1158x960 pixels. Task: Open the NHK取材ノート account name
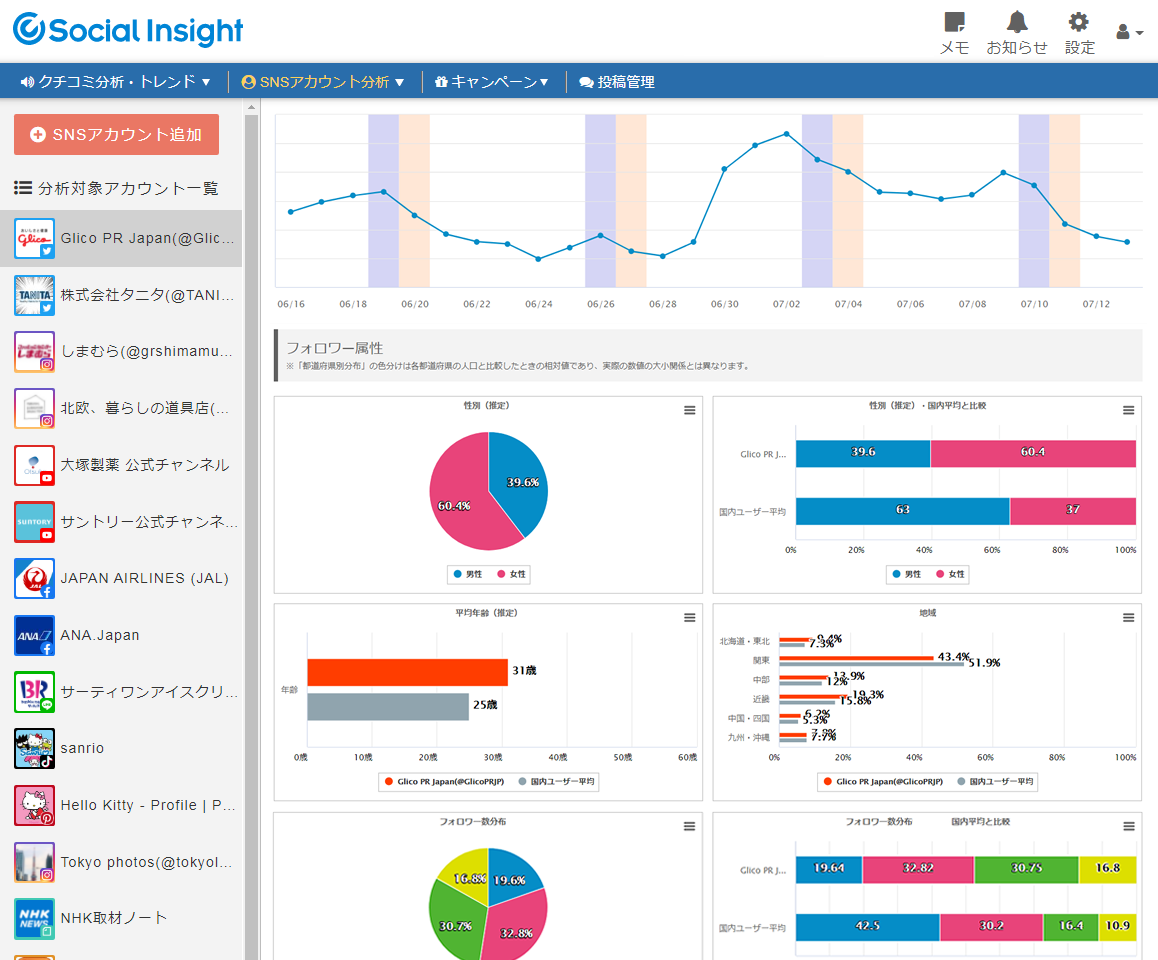114,918
